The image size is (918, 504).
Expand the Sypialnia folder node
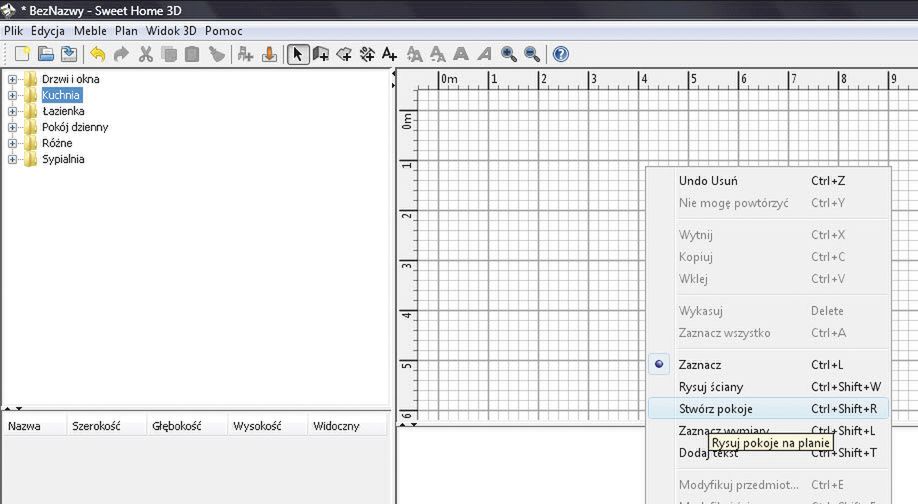pos(12,159)
